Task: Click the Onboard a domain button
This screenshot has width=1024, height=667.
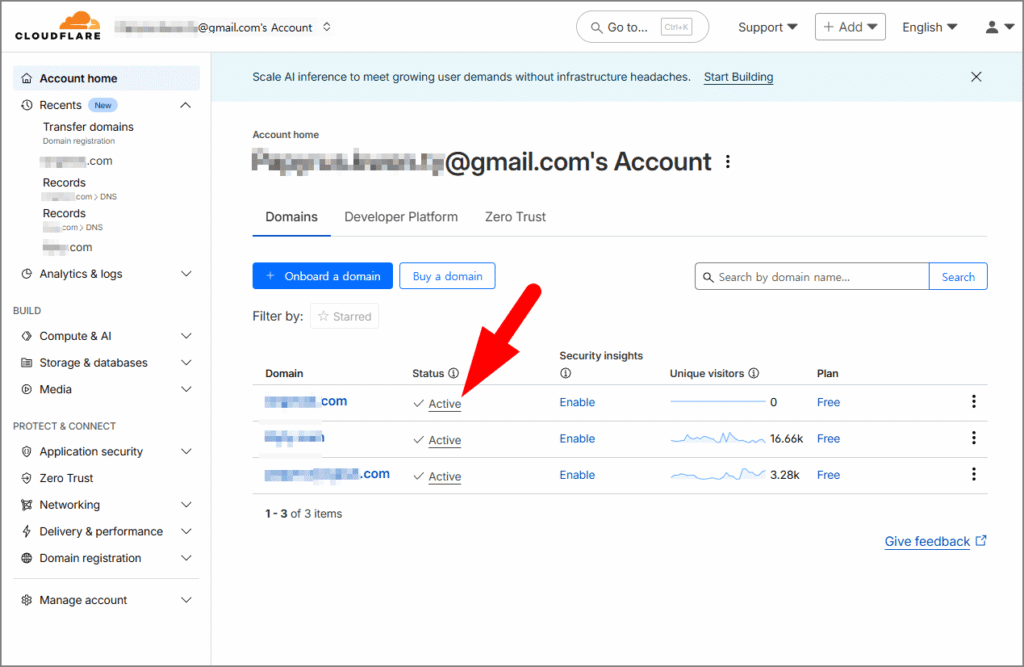Action: 322,276
